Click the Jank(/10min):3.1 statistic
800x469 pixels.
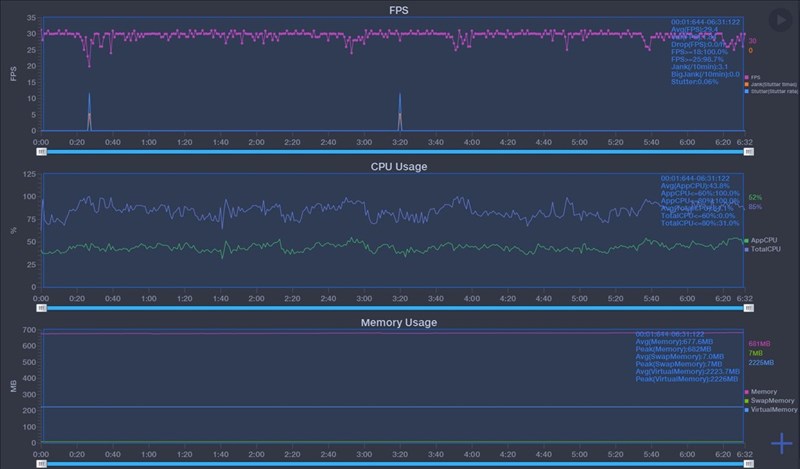(x=699, y=67)
